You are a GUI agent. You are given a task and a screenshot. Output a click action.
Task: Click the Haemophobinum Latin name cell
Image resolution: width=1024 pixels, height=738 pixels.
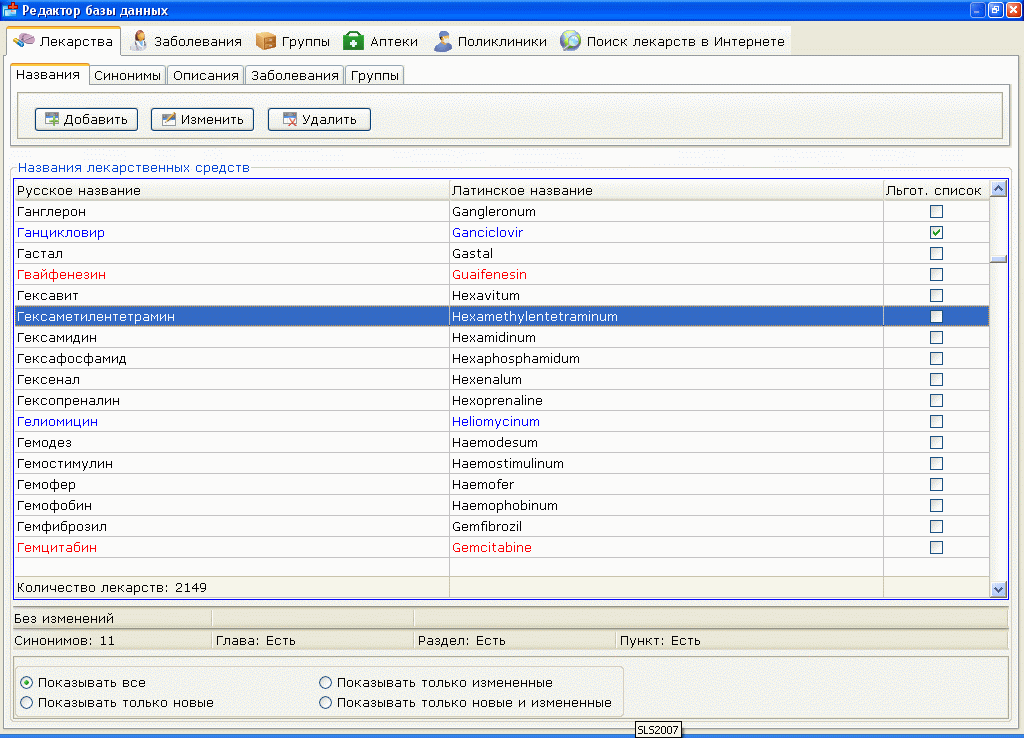(666, 505)
